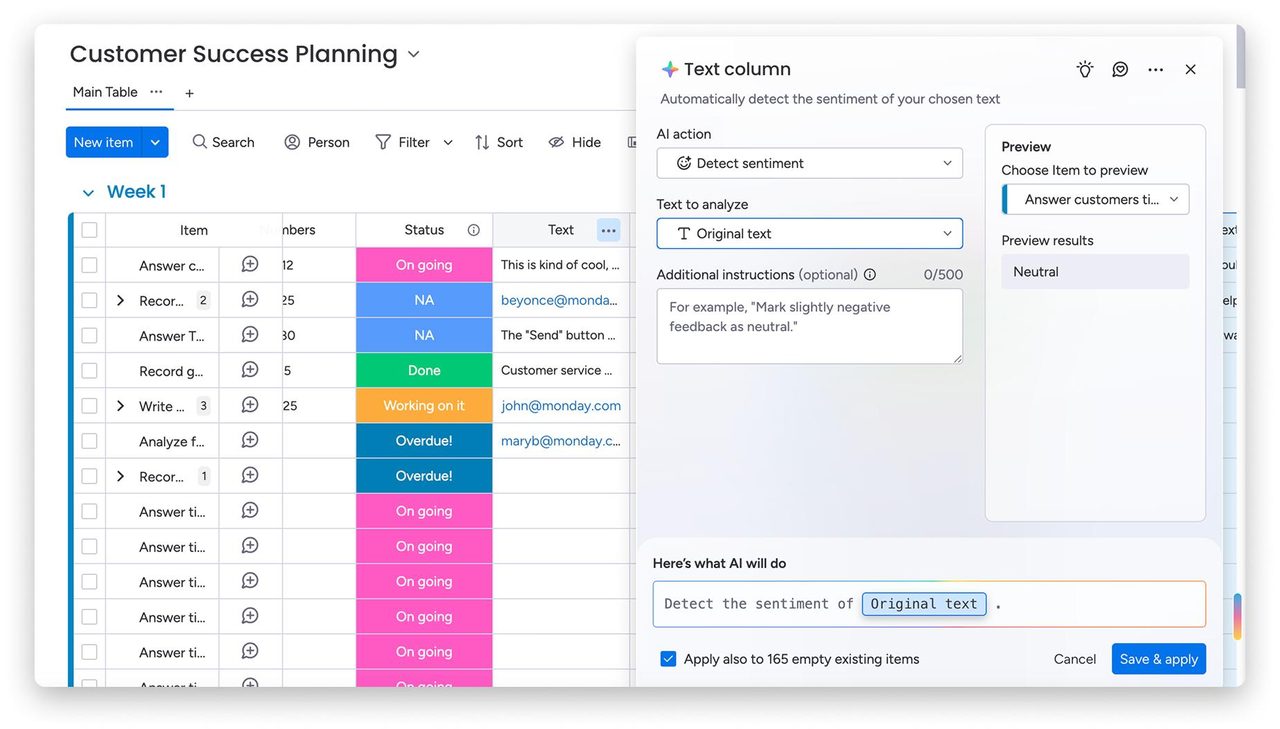
Task: Filter items by Person
Action: [x=317, y=142]
